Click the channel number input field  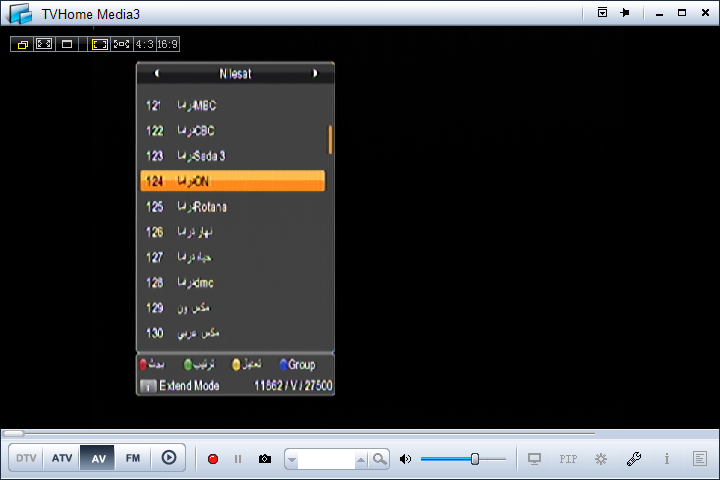point(326,459)
